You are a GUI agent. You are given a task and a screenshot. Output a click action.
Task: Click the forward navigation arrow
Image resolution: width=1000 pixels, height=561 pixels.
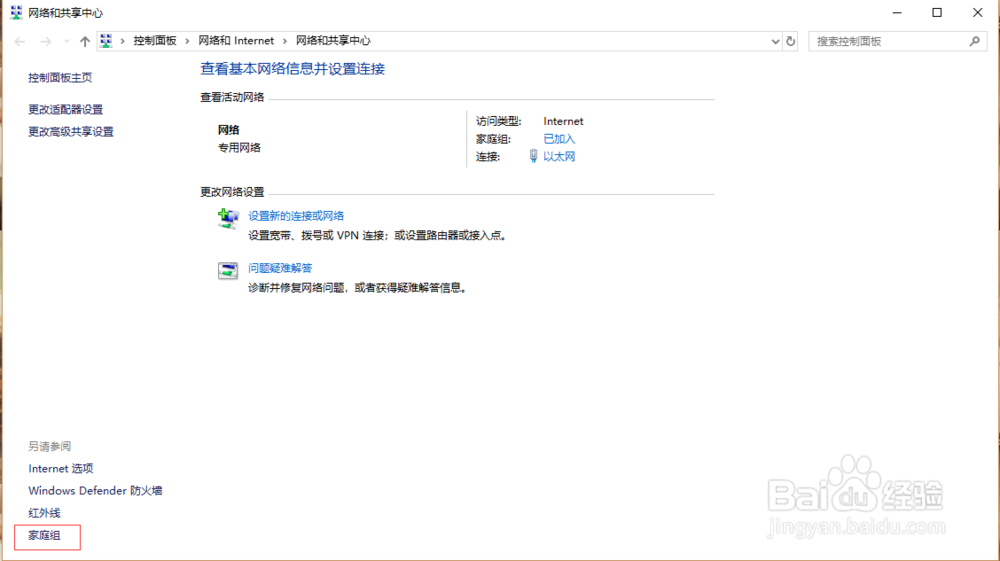[x=45, y=41]
